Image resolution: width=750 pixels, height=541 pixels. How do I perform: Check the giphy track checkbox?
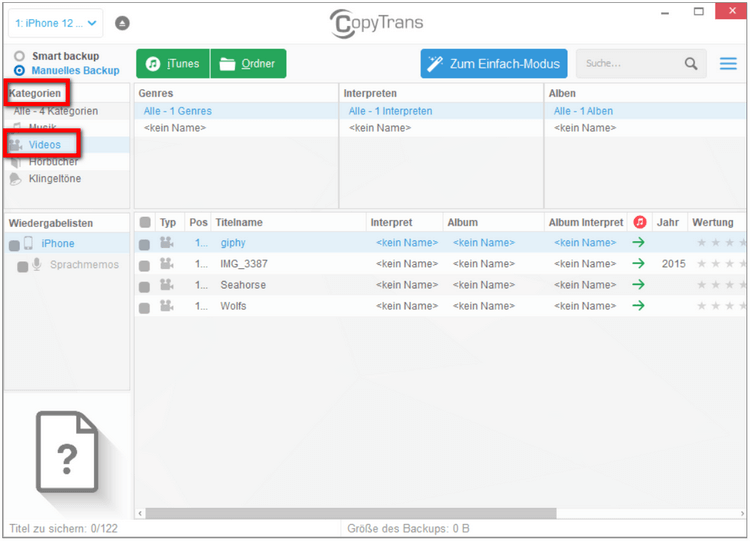[x=144, y=244]
